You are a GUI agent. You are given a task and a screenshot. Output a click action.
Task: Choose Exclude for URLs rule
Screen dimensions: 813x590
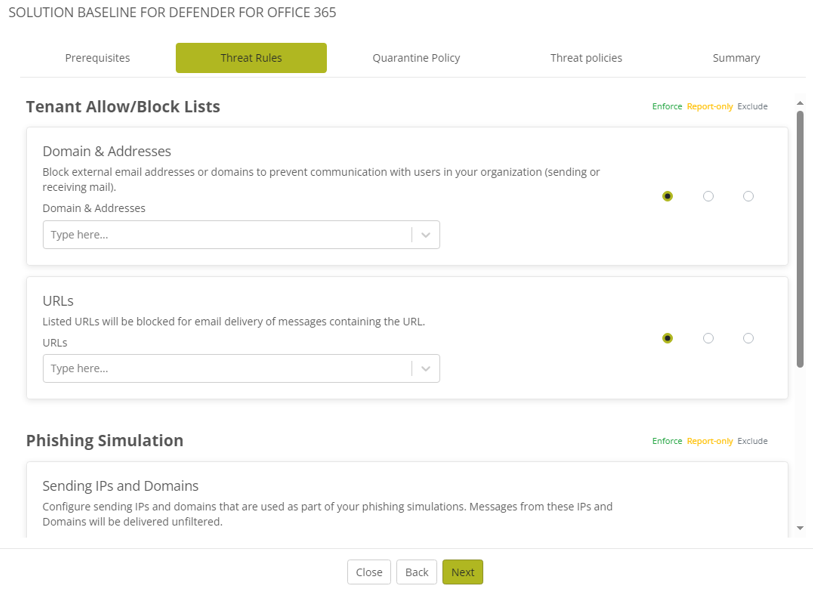pyautogui.click(x=748, y=338)
